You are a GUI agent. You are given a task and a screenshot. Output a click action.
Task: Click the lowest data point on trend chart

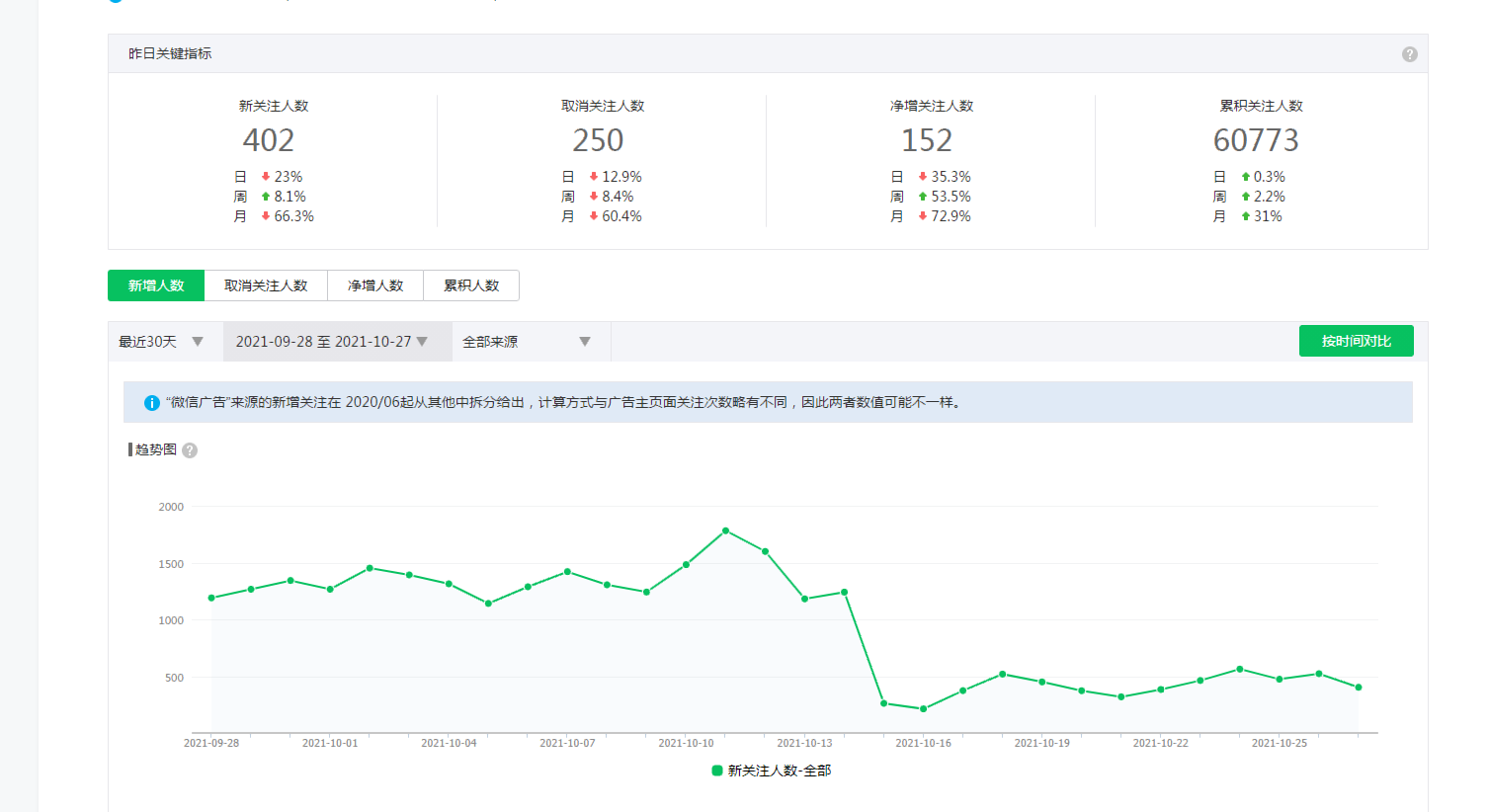[924, 709]
